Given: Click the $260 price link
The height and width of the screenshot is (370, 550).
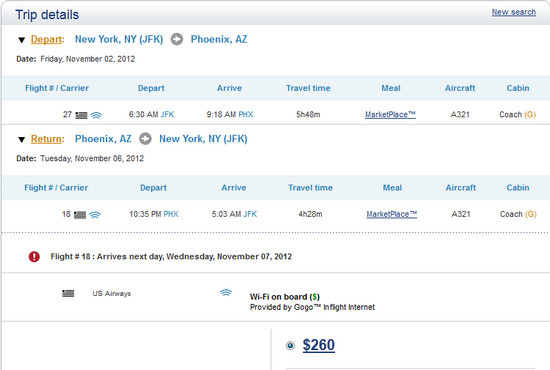Looking at the screenshot, I should (318, 345).
